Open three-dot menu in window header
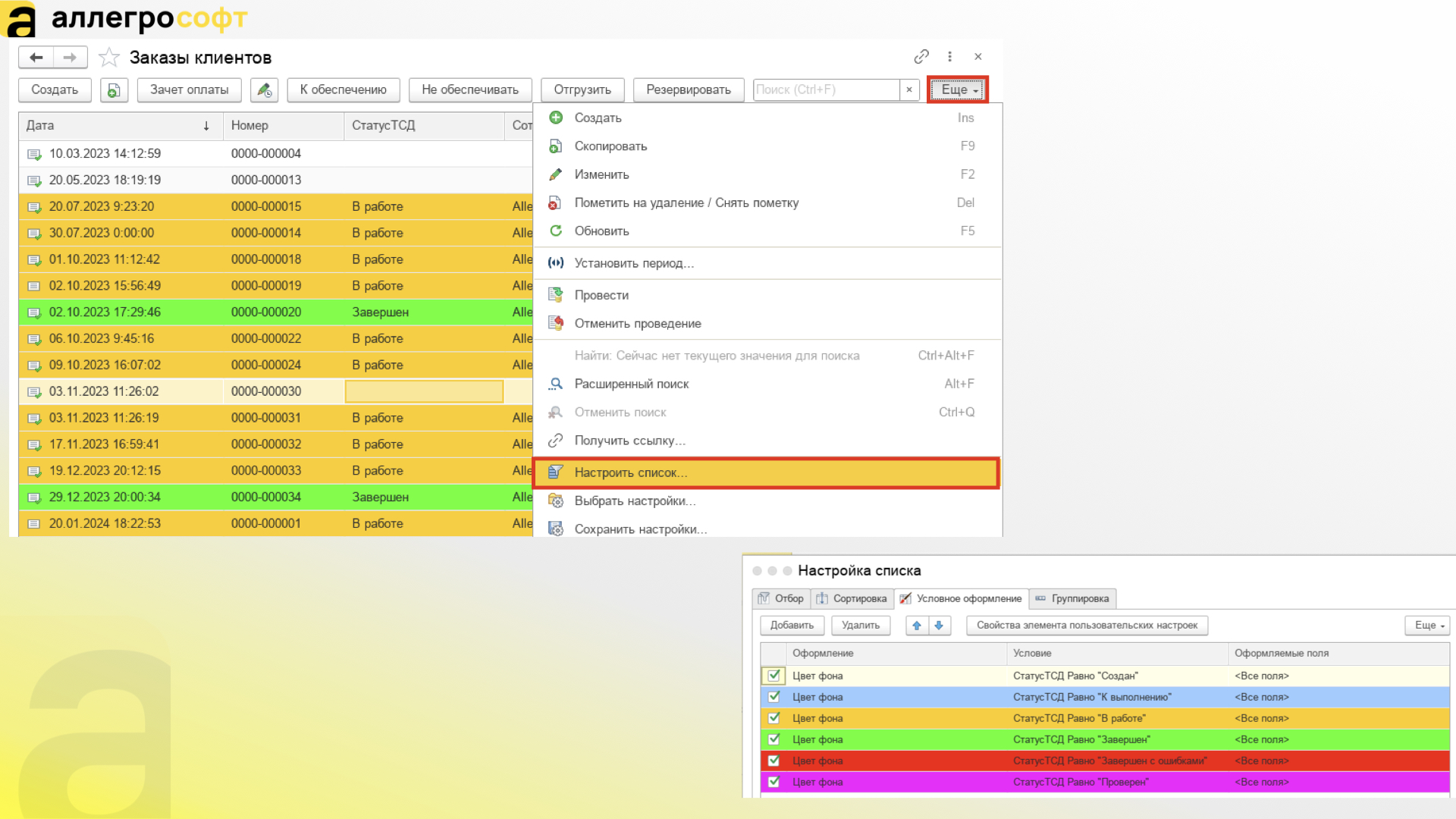 (949, 57)
